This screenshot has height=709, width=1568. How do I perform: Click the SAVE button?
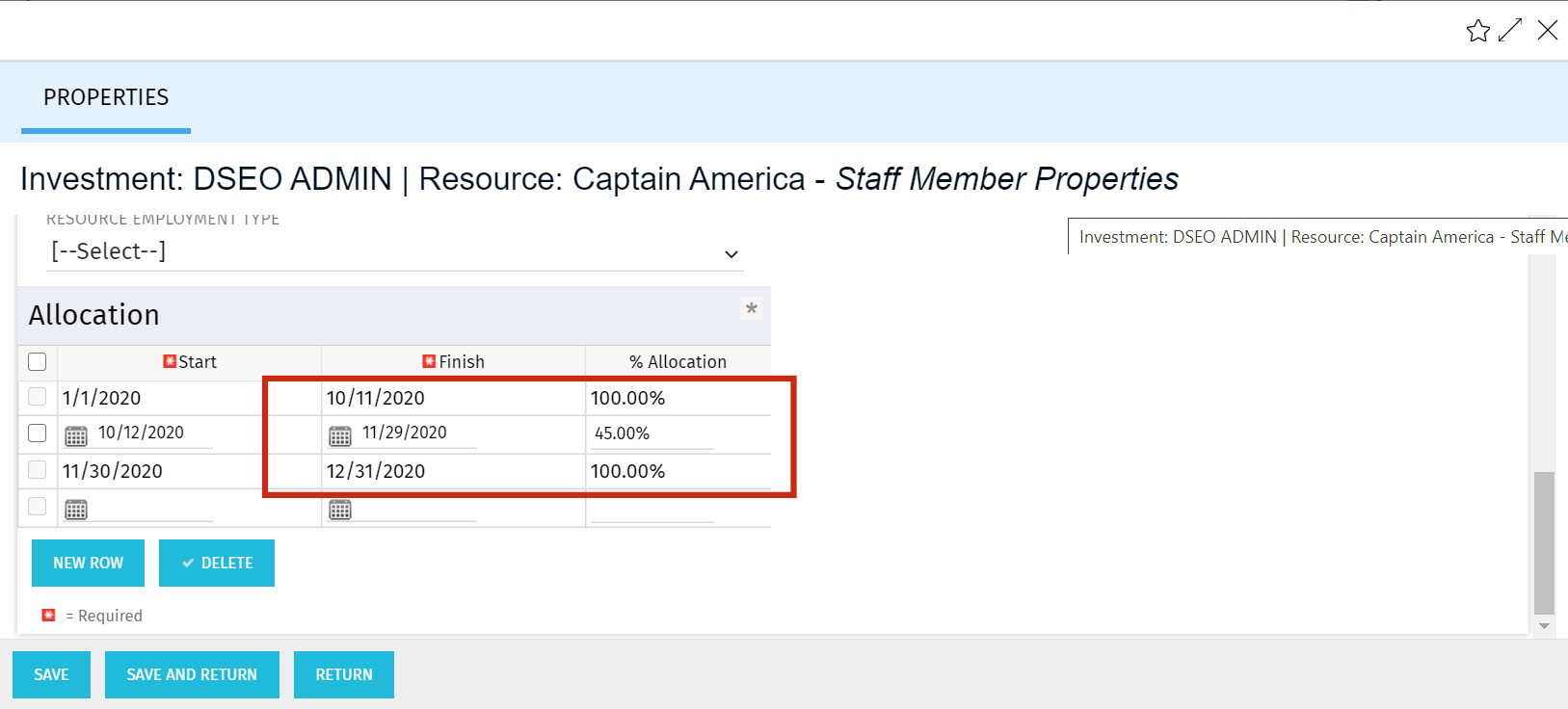click(x=51, y=674)
